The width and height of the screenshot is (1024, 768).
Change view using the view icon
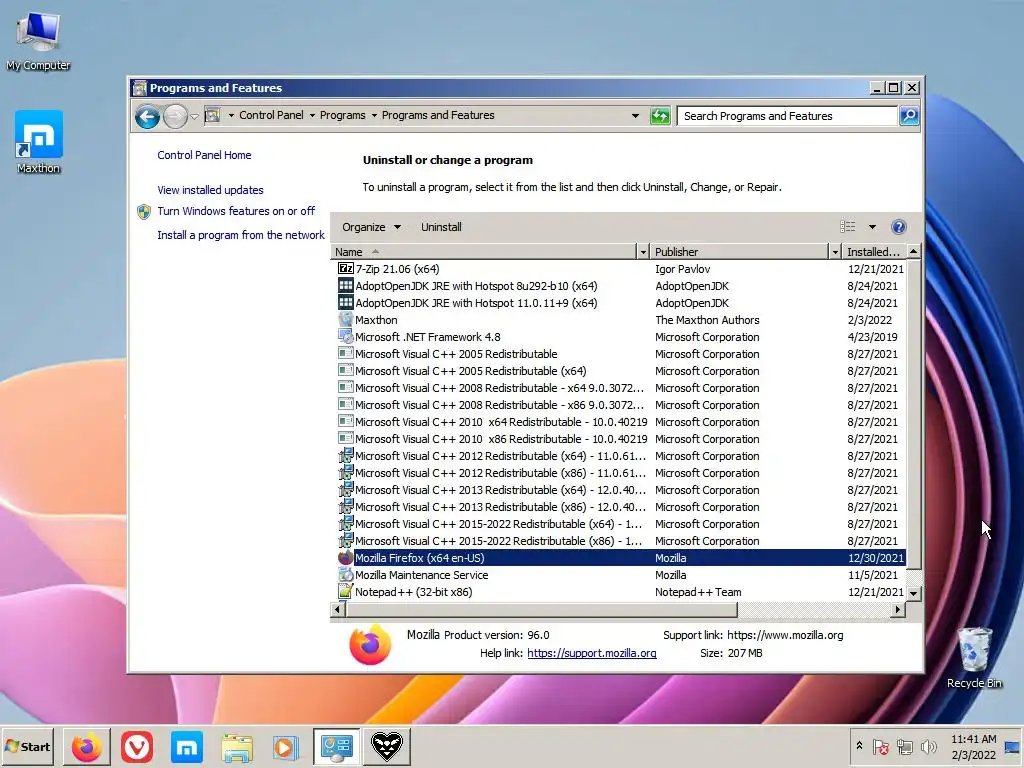pyautogui.click(x=848, y=227)
